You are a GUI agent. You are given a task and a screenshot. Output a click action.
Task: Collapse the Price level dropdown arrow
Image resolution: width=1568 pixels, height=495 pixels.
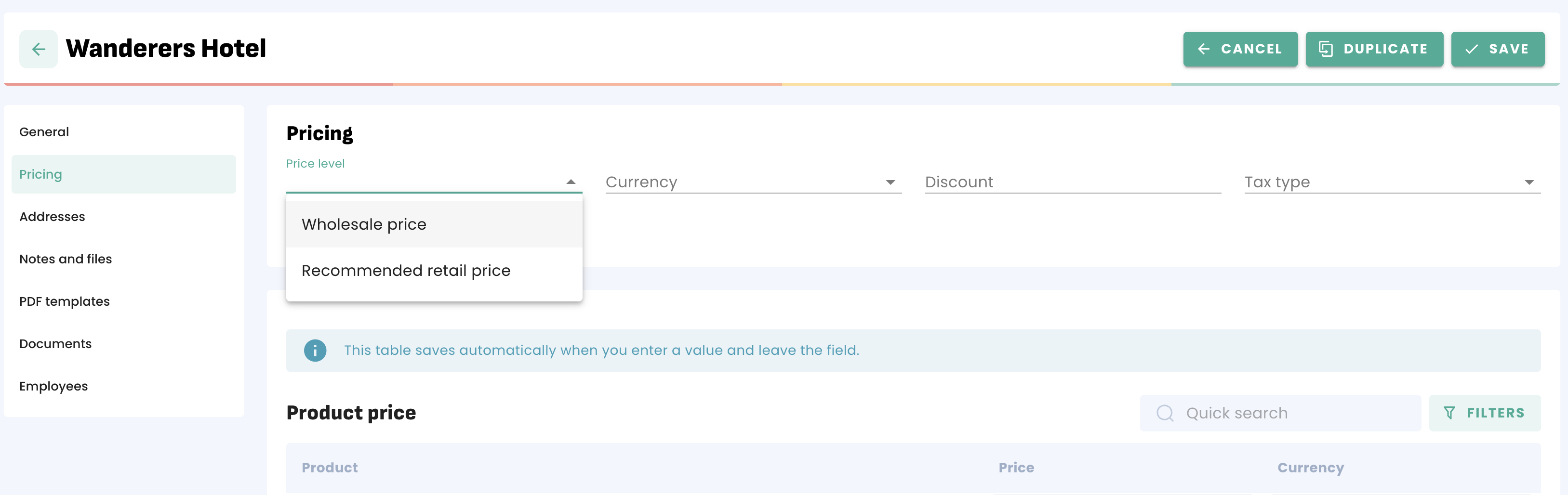571,182
